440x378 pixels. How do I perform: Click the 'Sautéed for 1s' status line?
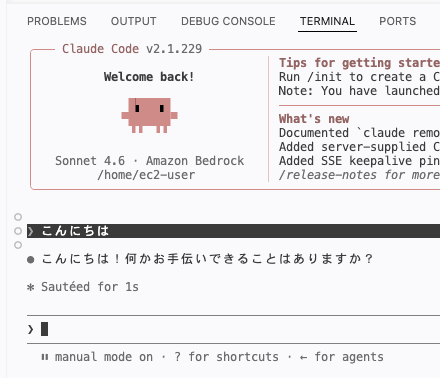[90, 287]
